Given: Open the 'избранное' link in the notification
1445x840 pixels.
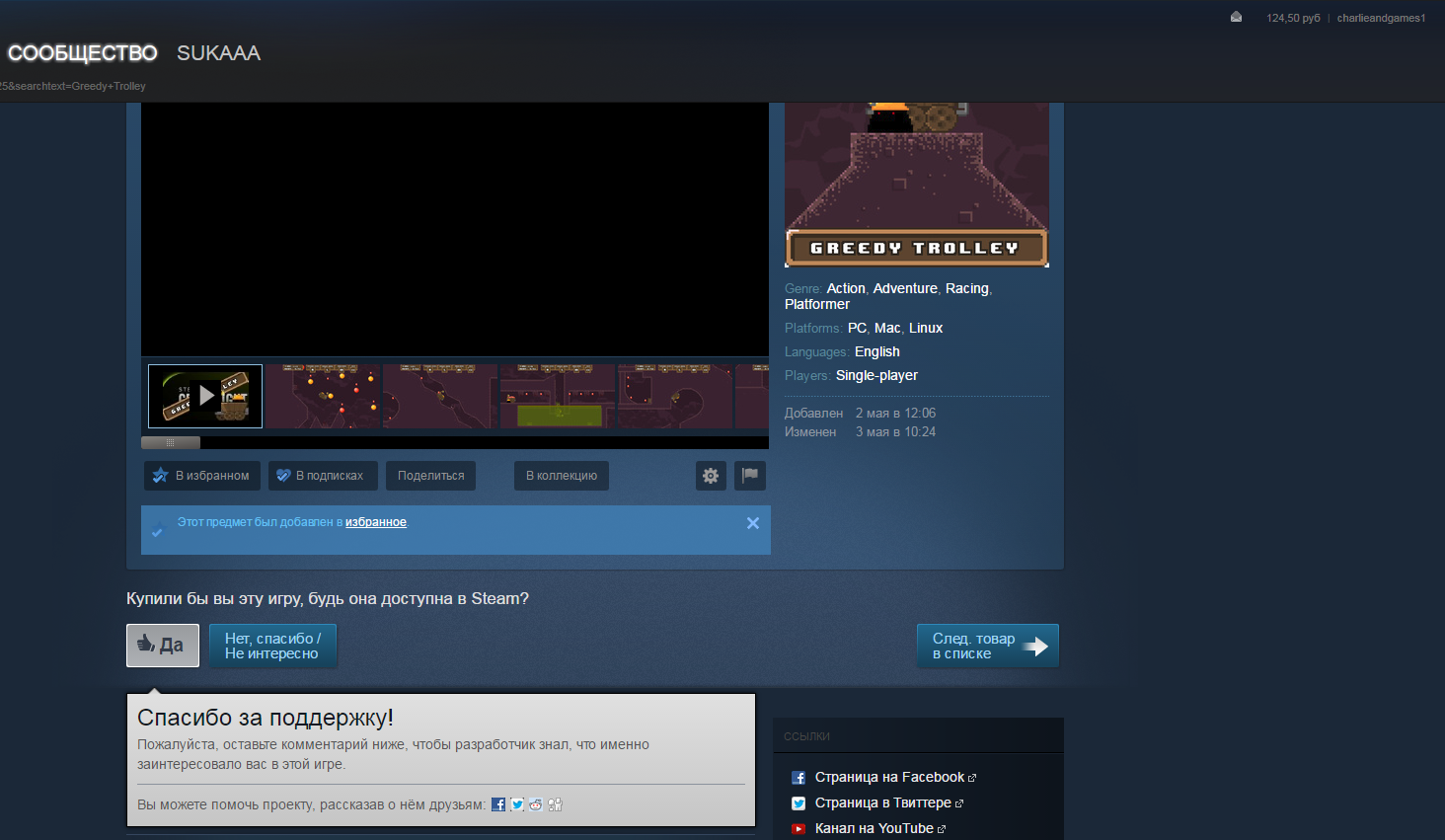Looking at the screenshot, I should [376, 522].
